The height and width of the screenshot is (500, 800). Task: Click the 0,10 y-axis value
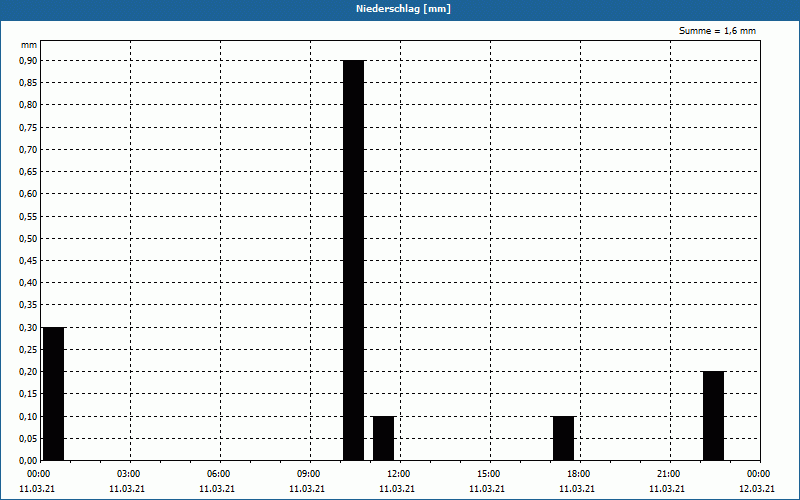pyautogui.click(x=28, y=416)
